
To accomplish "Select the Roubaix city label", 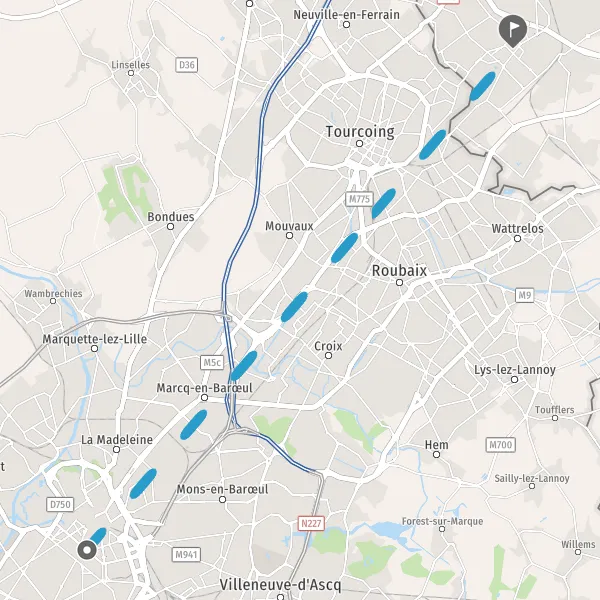I will pos(399,271).
